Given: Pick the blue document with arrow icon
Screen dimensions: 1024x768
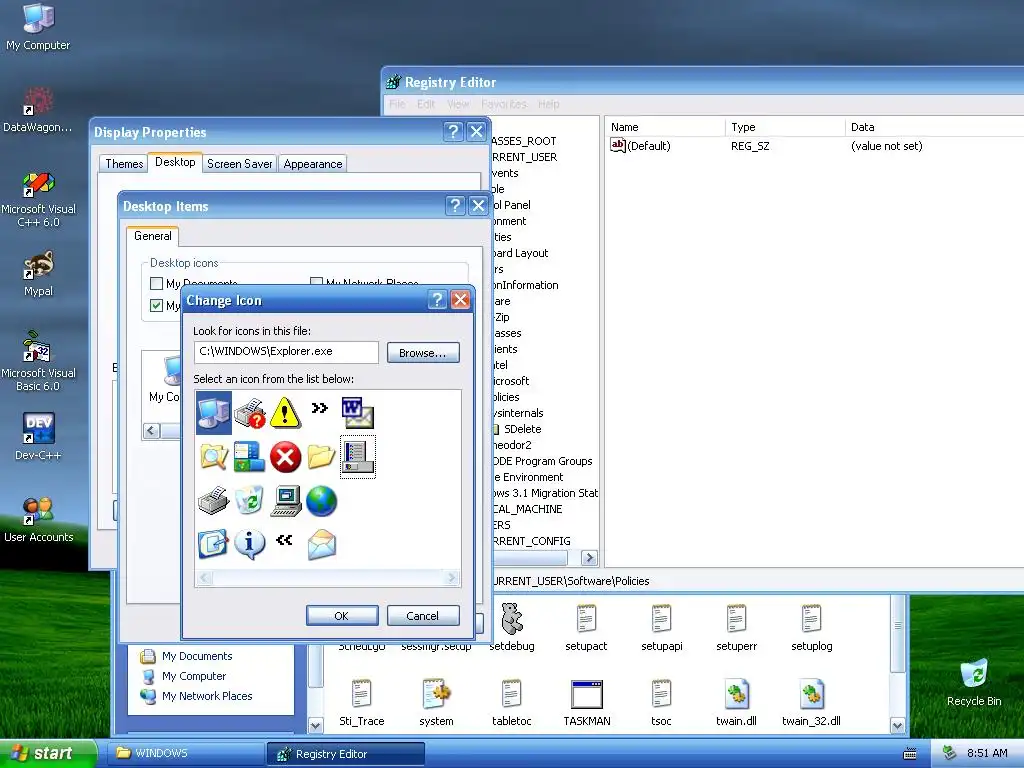Looking at the screenshot, I should point(214,545).
